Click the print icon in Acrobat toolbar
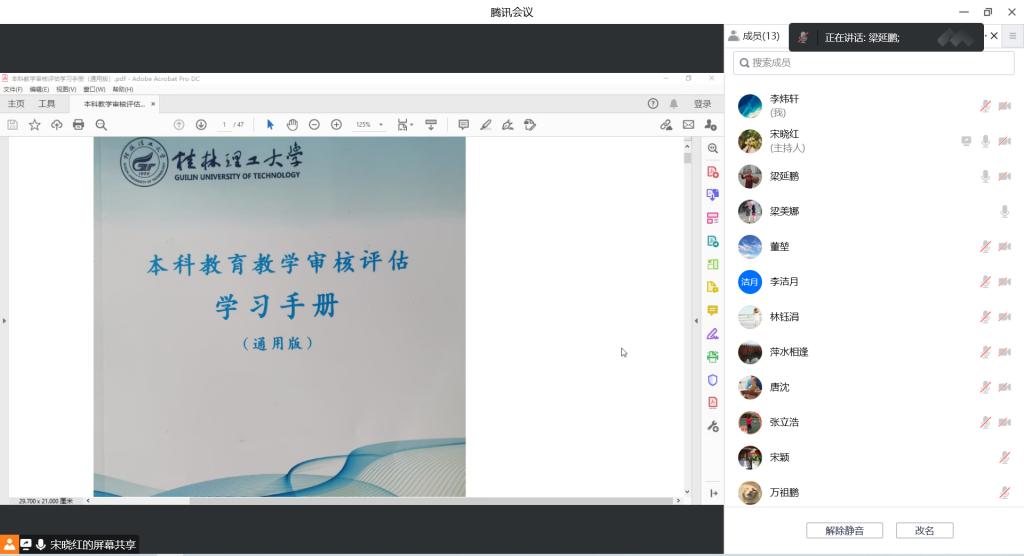Viewport: 1024px width, 556px height. coord(78,125)
